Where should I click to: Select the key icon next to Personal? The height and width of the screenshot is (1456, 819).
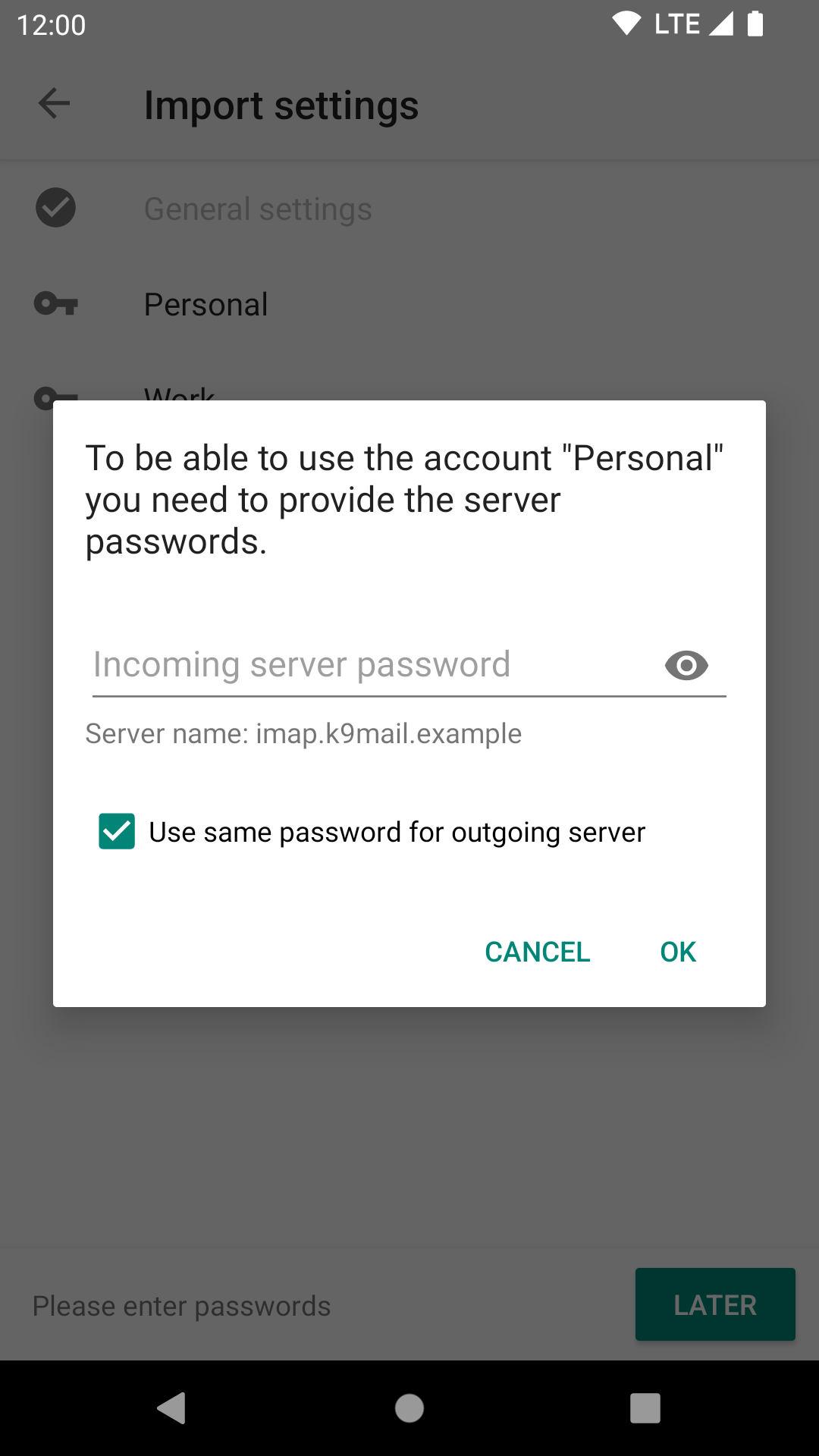(x=56, y=304)
